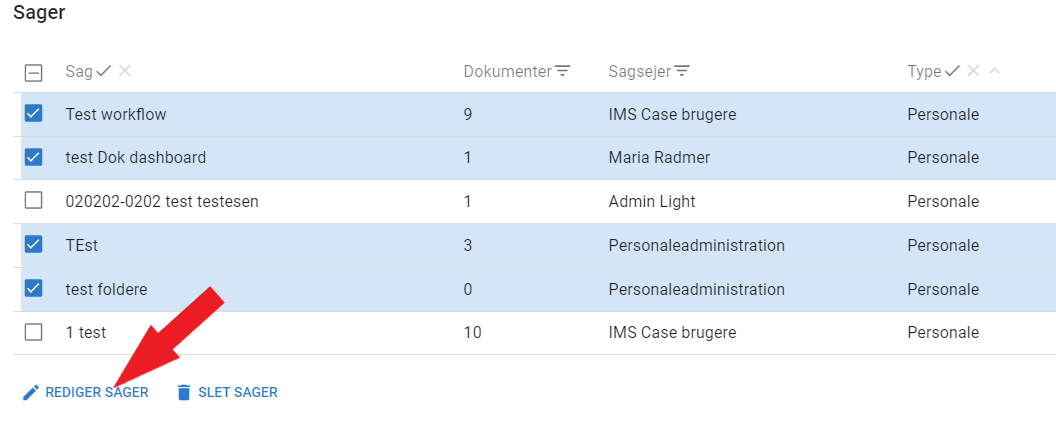Click the Sagsejer column header
1056x422 pixels.
[x=640, y=71]
